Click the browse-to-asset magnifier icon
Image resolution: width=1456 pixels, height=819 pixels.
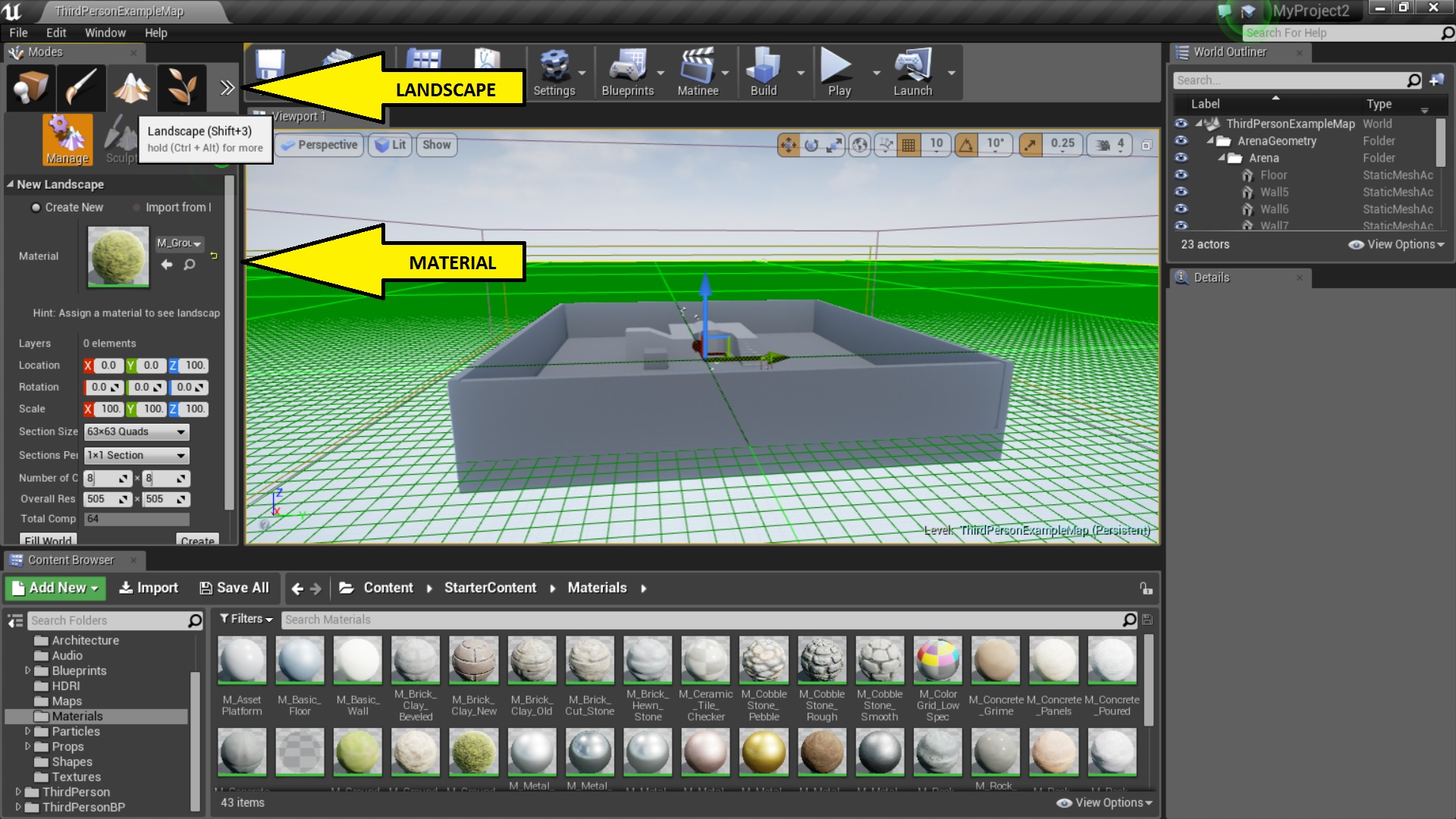pyautogui.click(x=190, y=265)
